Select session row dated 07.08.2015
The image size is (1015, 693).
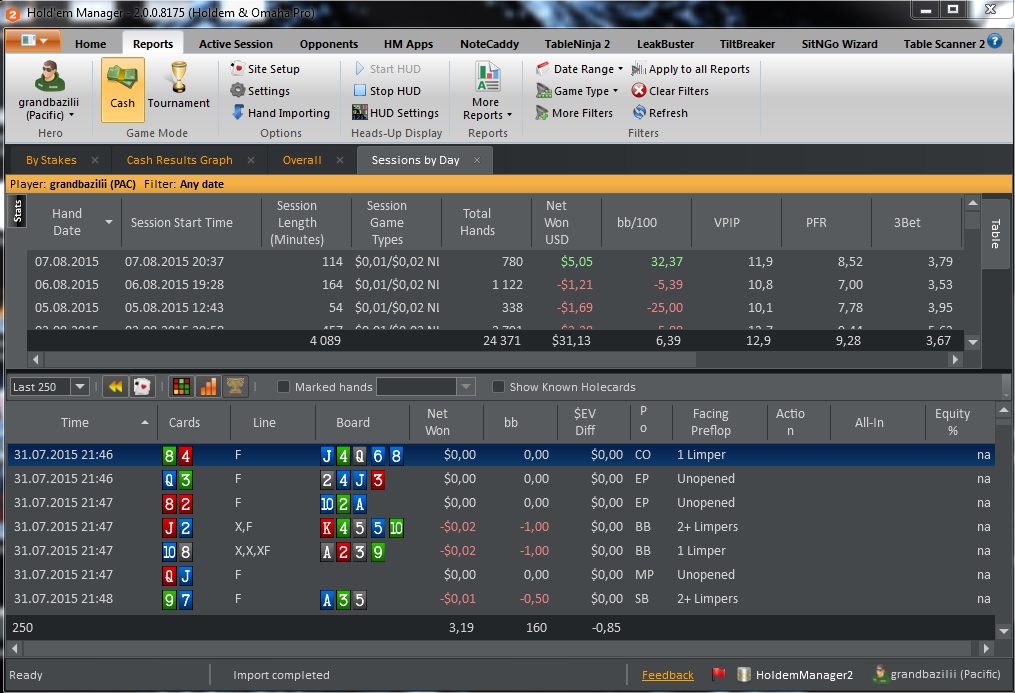coord(495,261)
